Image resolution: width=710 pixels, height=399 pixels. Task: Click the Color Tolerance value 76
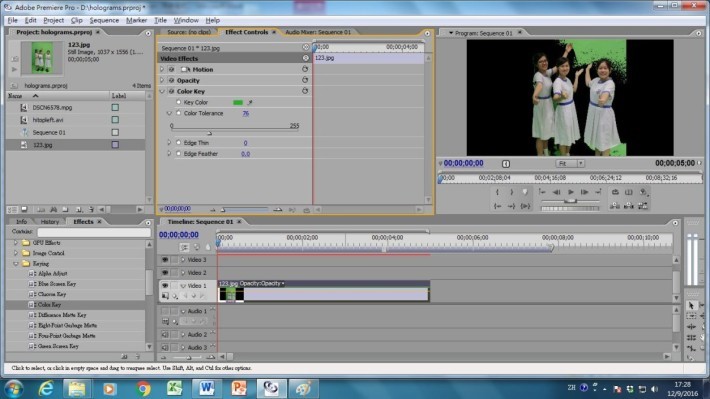(x=245, y=113)
